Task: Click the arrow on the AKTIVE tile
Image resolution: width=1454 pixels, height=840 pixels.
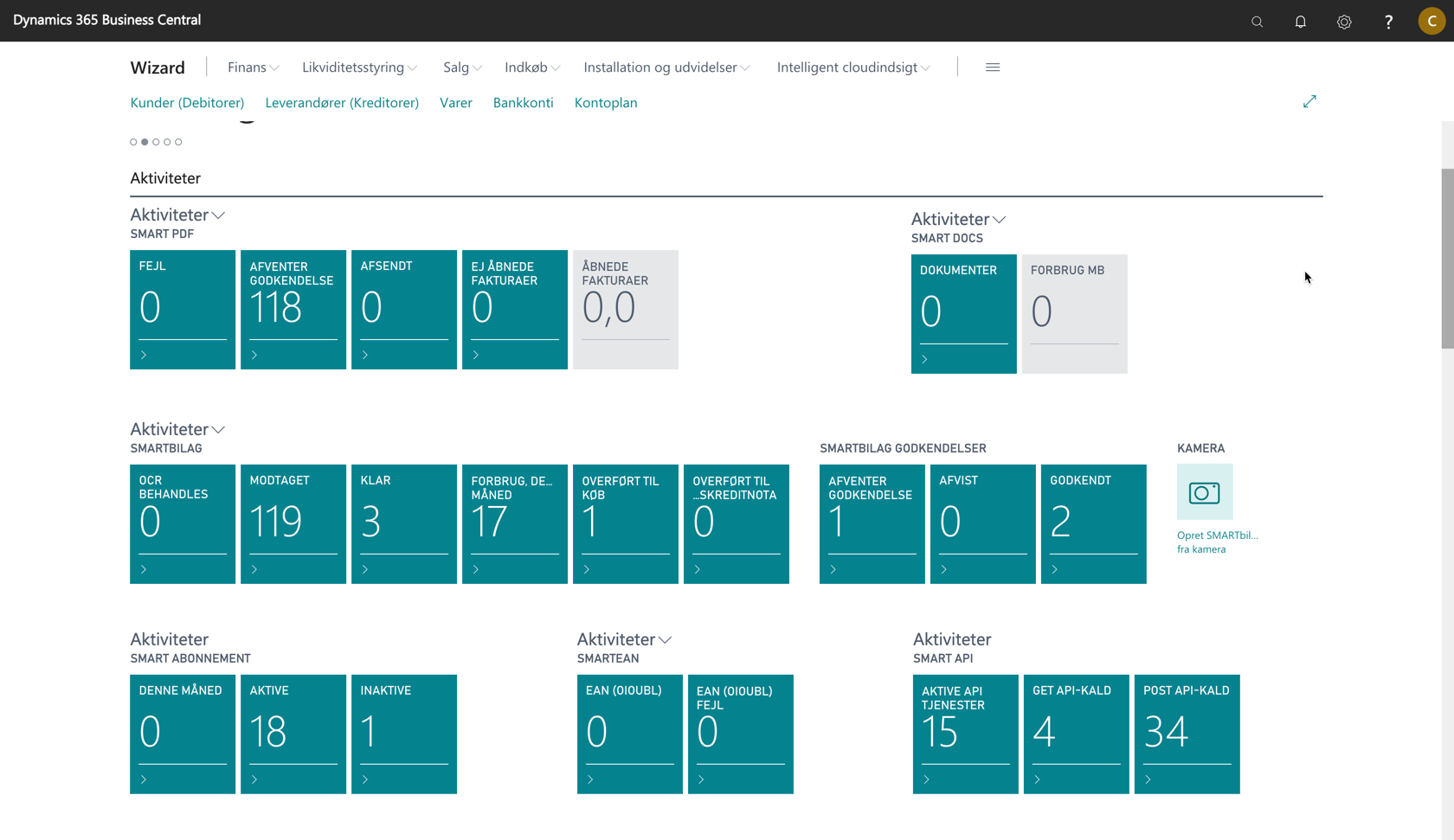Action: (x=254, y=779)
